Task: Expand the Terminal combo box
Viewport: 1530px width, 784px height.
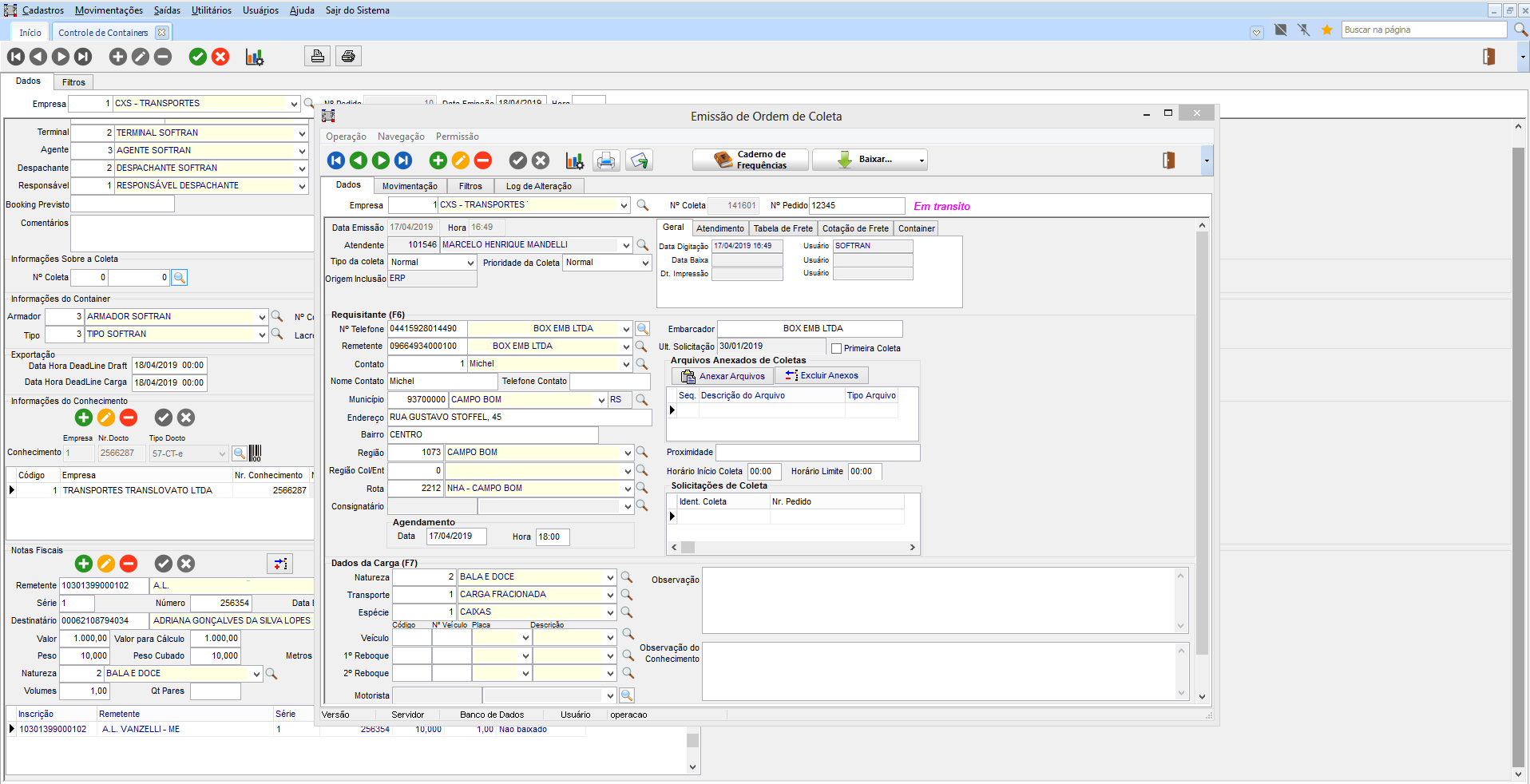Action: pyautogui.click(x=302, y=133)
